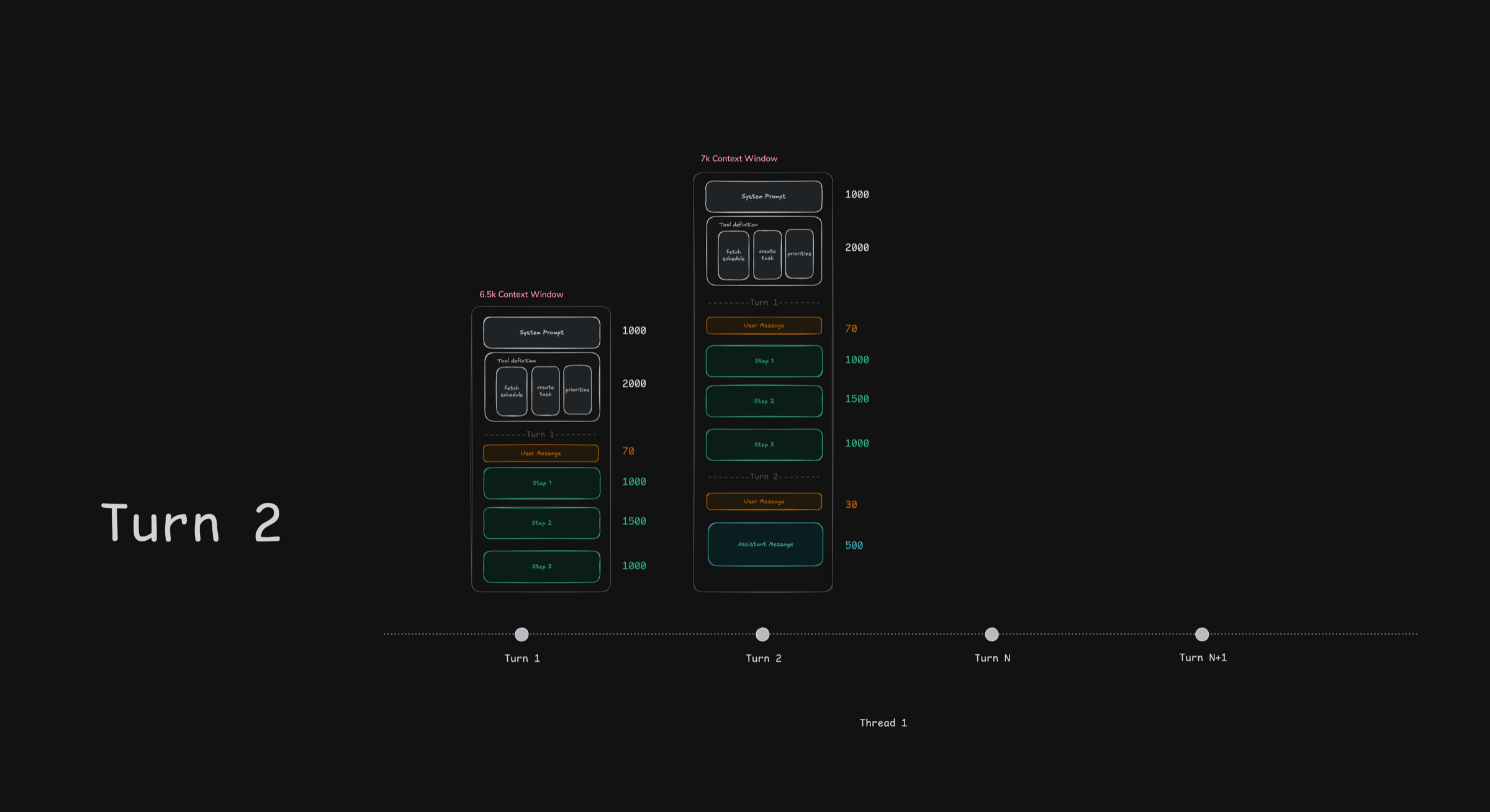Click "Turn 1" label under timeline
Viewport: 1490px width, 812px height.
tap(522, 658)
